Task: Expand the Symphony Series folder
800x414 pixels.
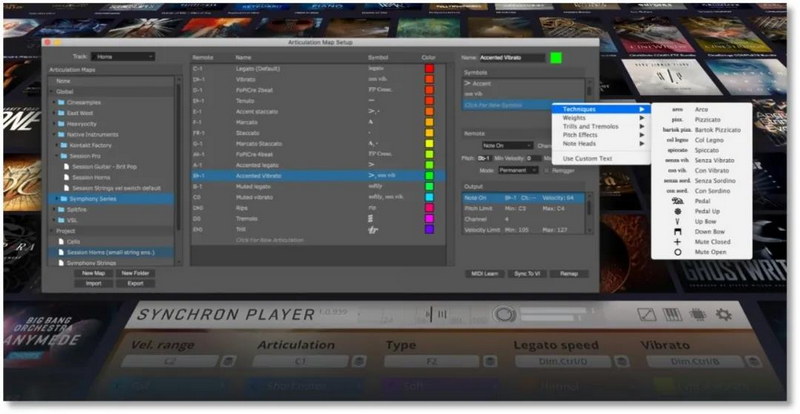Action: tap(57, 199)
